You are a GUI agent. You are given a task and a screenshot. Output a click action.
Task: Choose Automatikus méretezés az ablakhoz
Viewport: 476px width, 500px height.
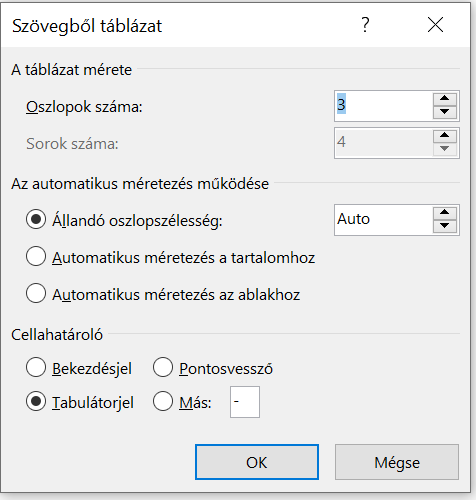point(36,293)
